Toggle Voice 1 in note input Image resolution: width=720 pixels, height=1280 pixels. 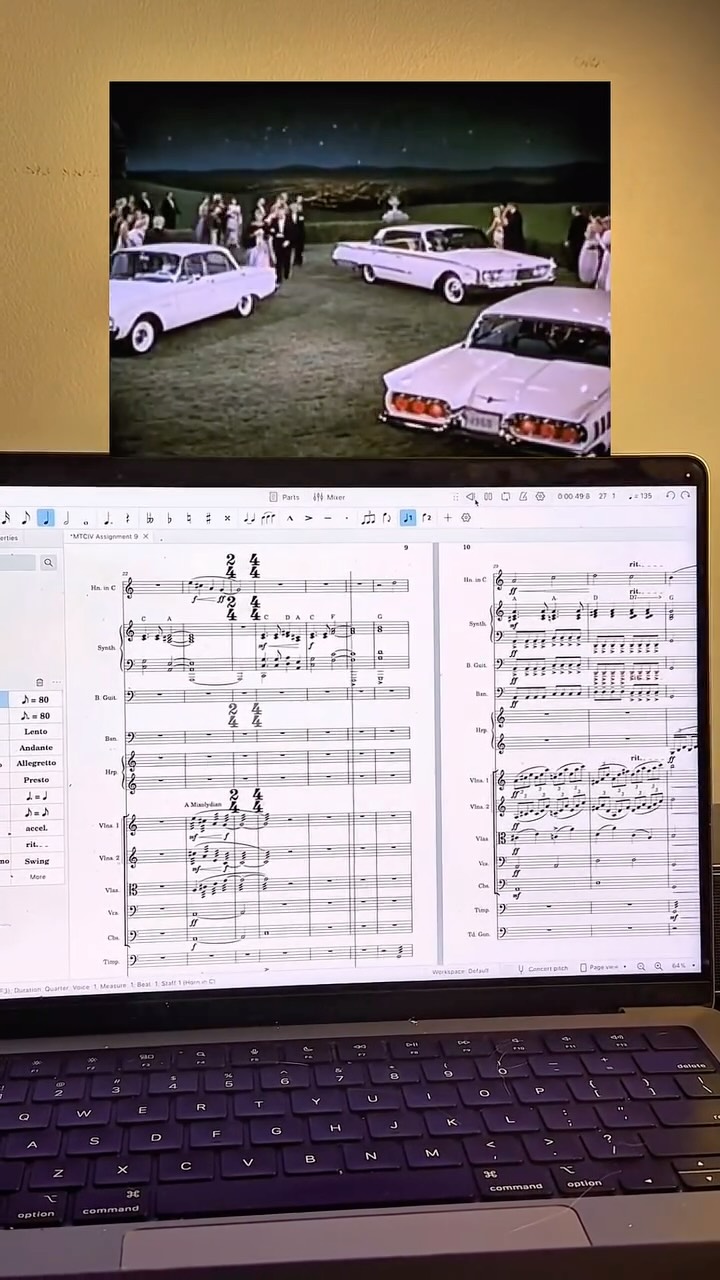pyautogui.click(x=408, y=517)
